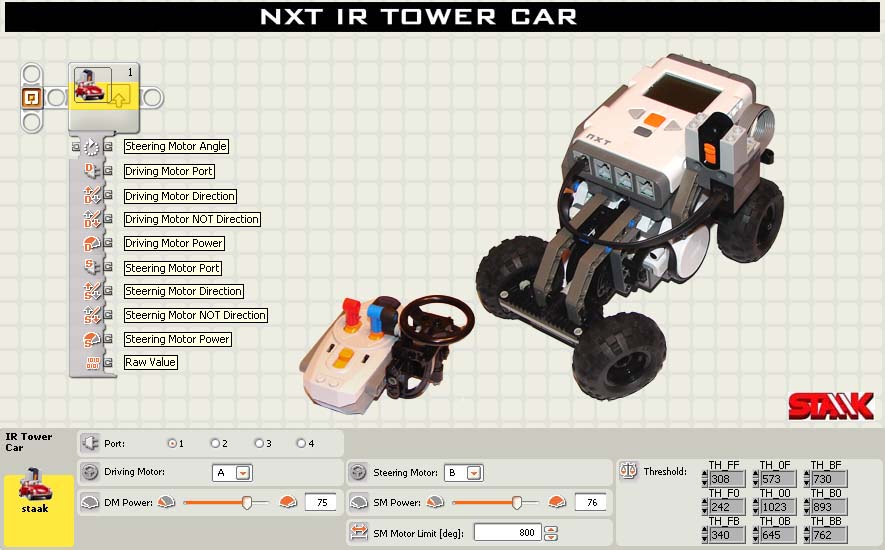Select sensor Port 2 radio button
Viewport: 885px width, 550px height.
point(214,444)
